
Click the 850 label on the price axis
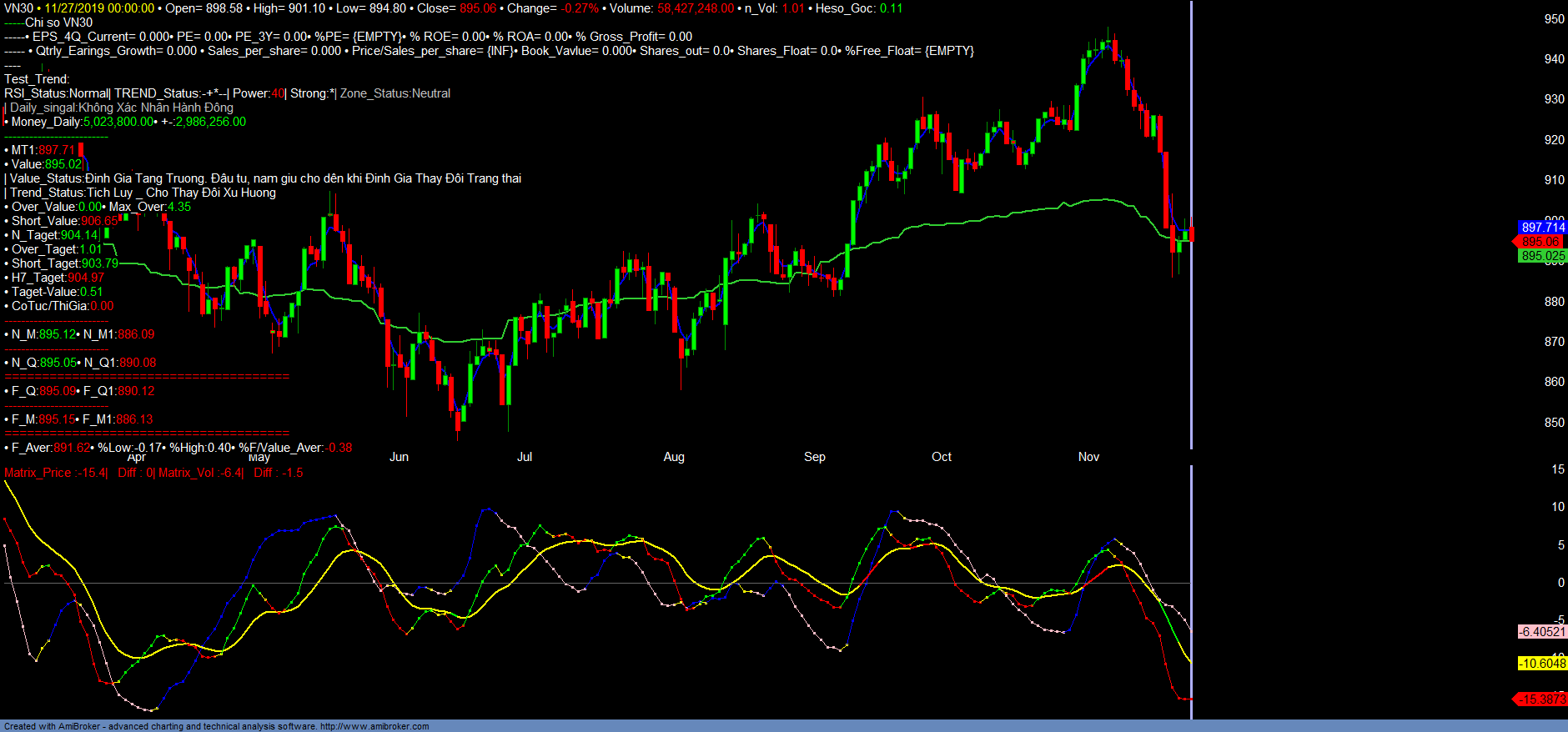pos(1554,423)
